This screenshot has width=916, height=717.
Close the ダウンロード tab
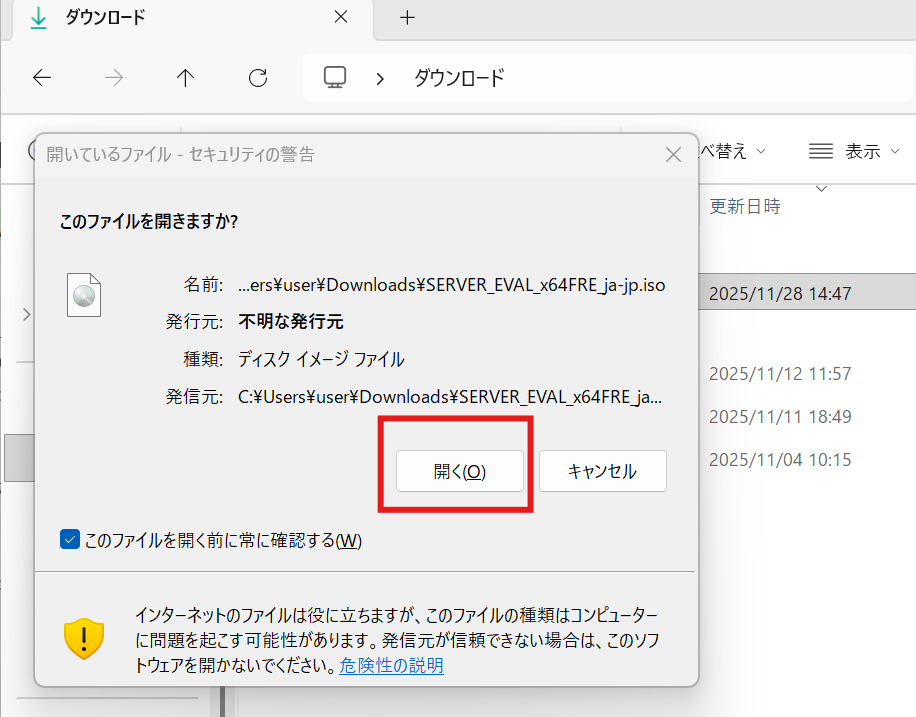click(x=341, y=18)
